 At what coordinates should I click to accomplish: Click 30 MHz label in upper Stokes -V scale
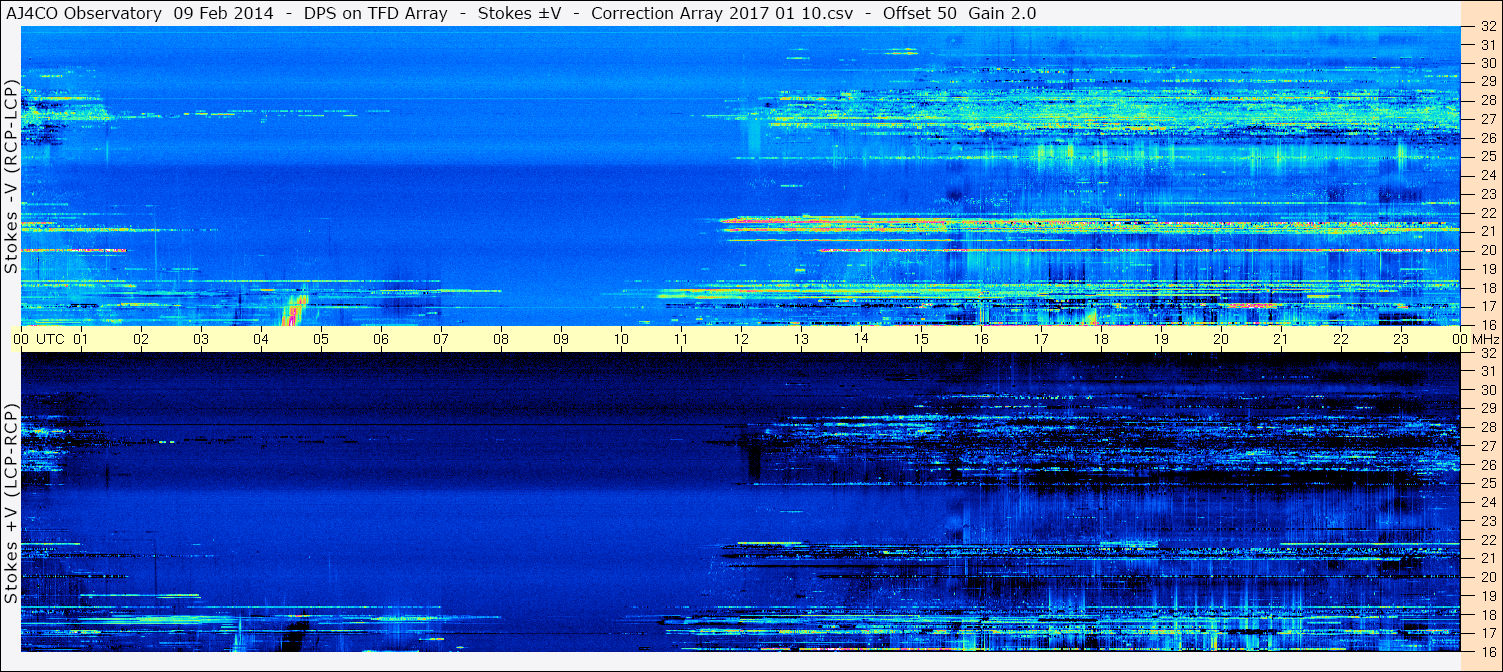click(x=1487, y=63)
